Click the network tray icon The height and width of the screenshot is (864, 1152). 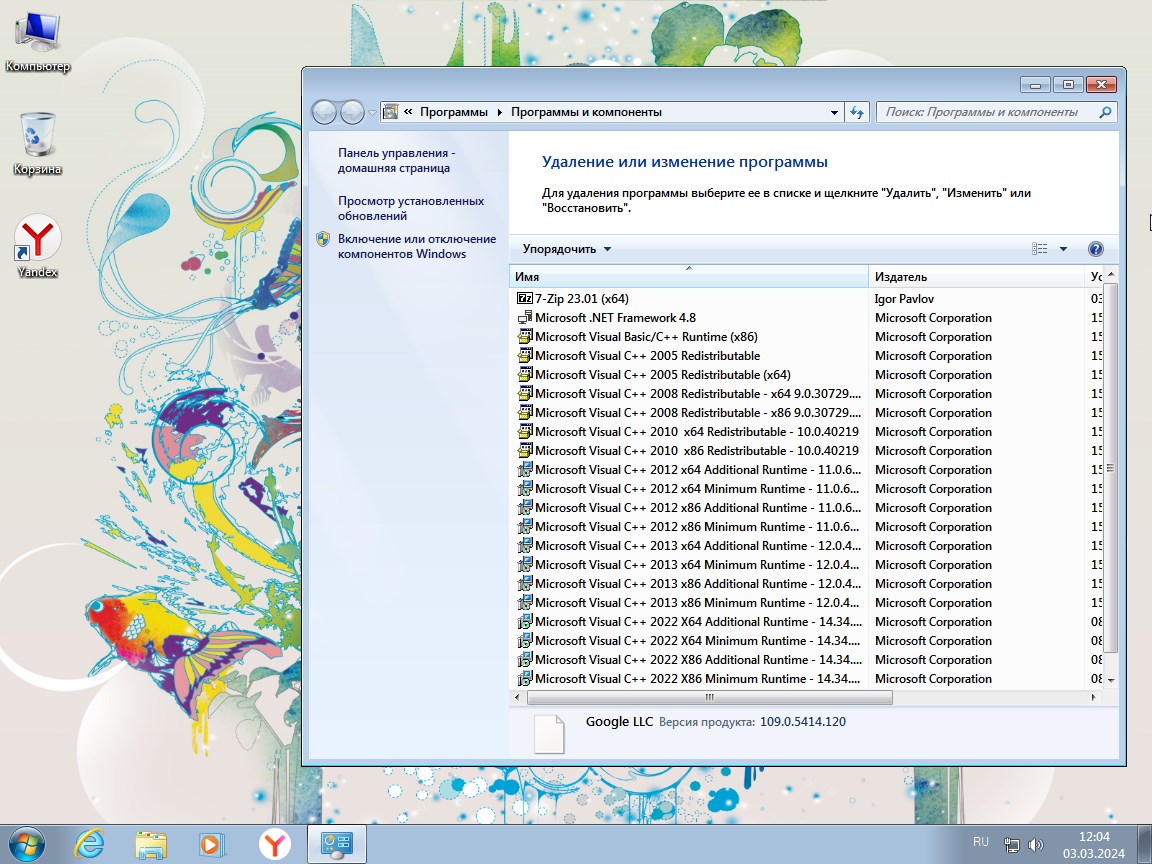(x=1012, y=845)
